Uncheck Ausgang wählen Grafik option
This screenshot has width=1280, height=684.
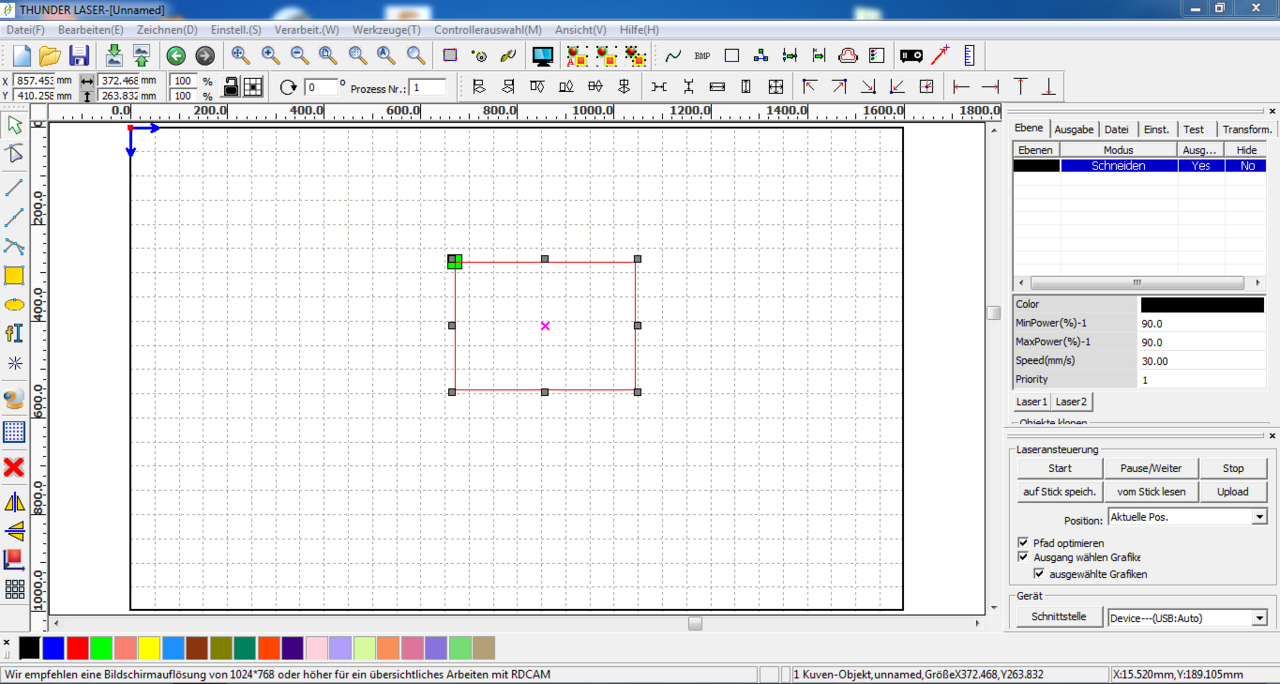(x=1023, y=557)
